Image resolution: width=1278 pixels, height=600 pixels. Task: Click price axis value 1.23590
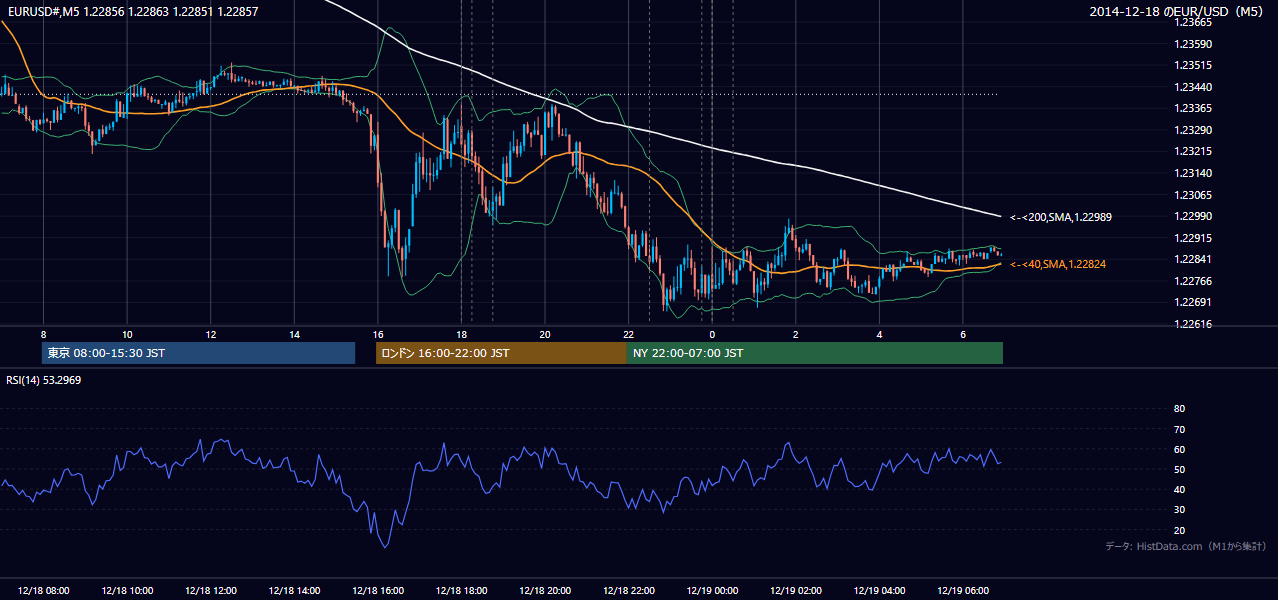(x=1193, y=44)
